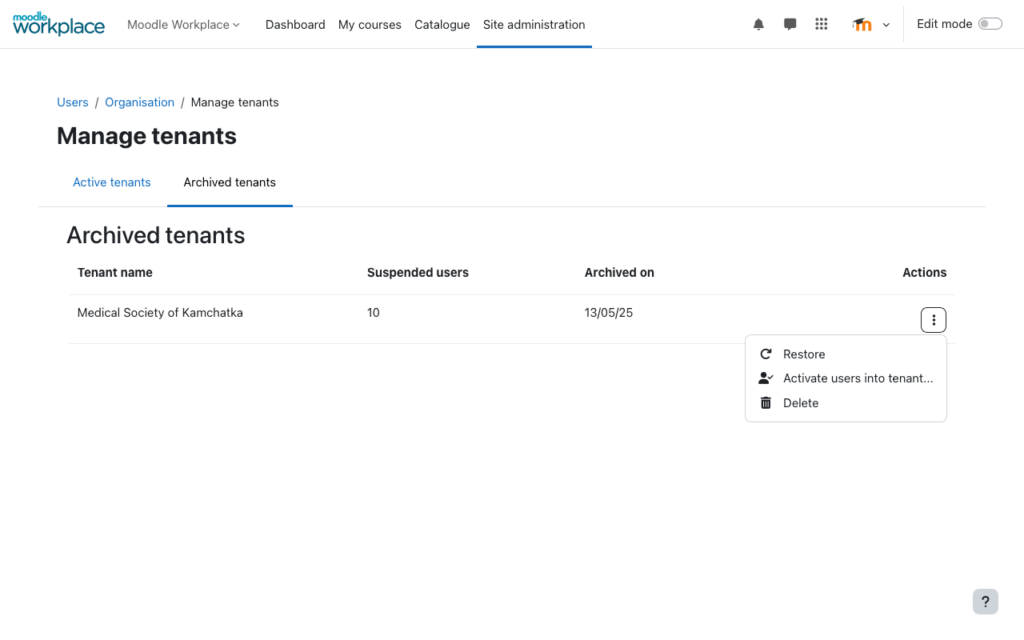Select the Archived tenants tab
The width and height of the screenshot is (1024, 640).
click(x=229, y=182)
